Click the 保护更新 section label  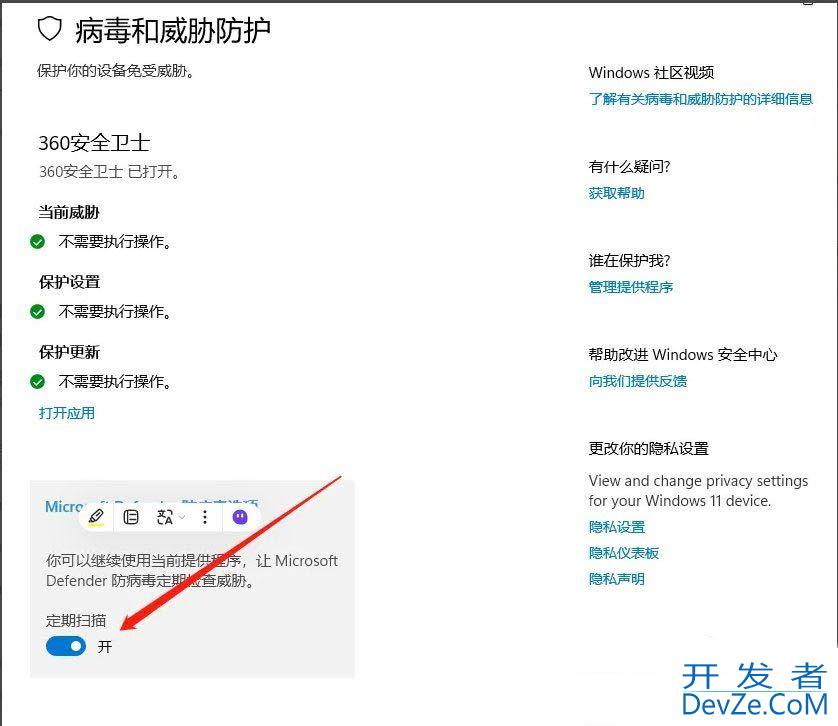coord(69,352)
